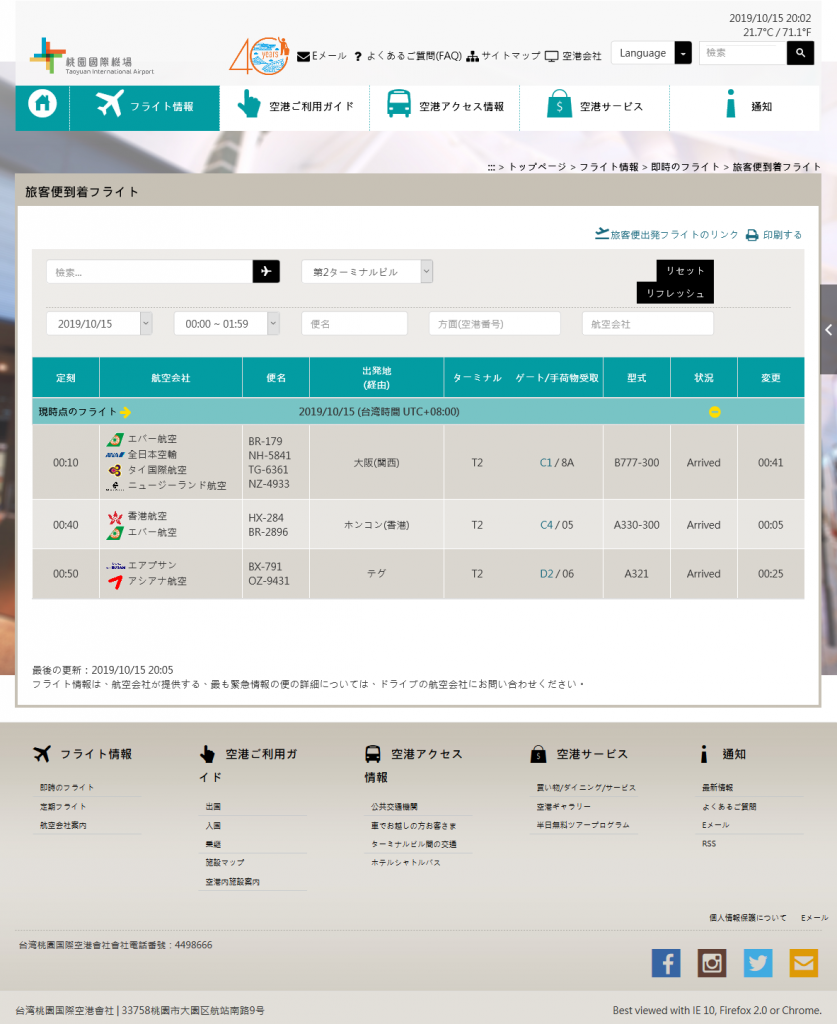The height and width of the screenshot is (1024, 837).
Task: Collapse the current flights yellow minus toggle
Action: coord(714,412)
